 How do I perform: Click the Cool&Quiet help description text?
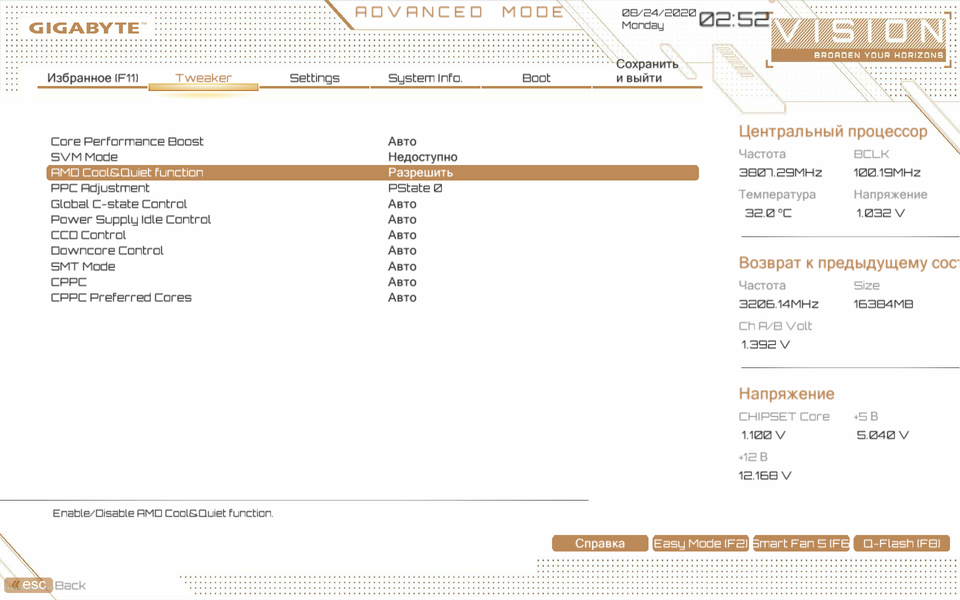tap(163, 514)
